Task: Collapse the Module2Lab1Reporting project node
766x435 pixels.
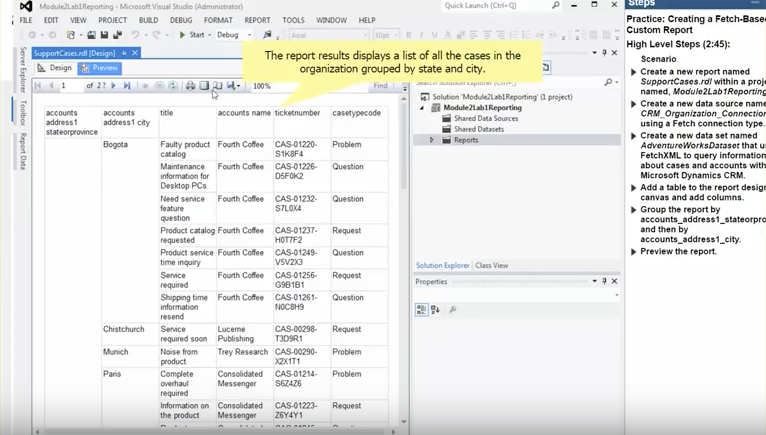Action: click(422, 108)
